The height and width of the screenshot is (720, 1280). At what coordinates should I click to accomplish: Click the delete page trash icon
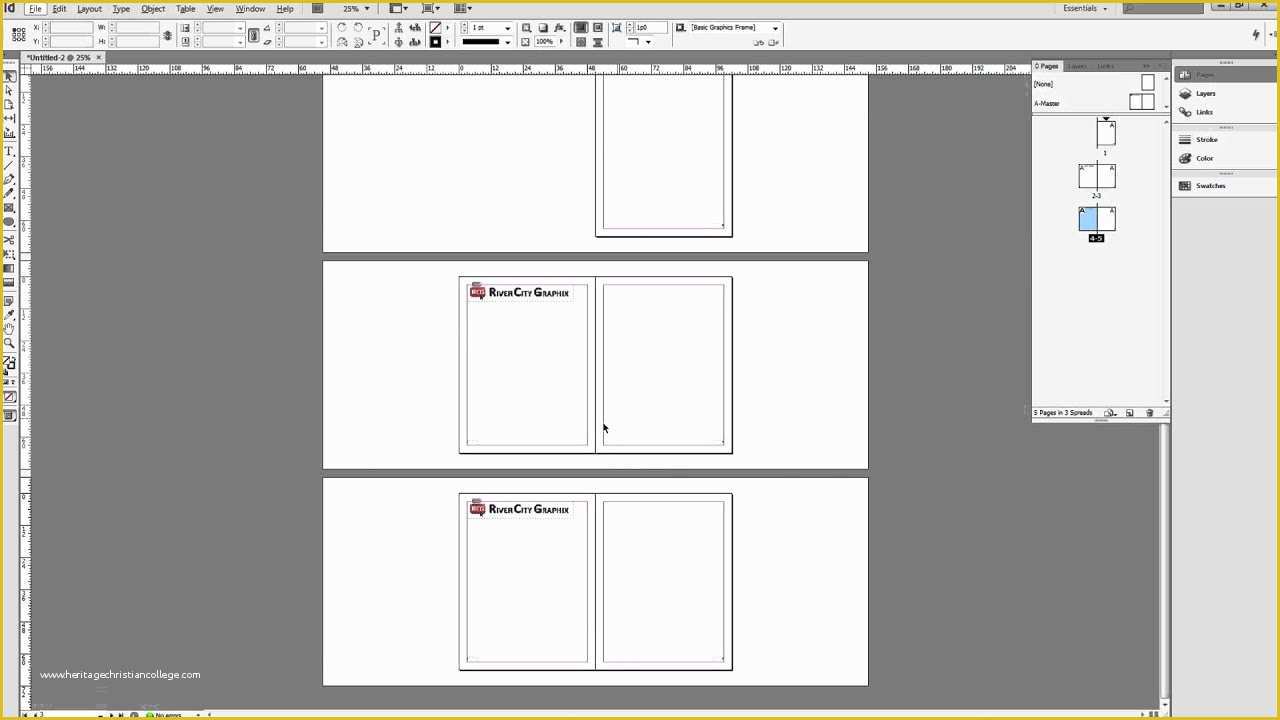click(x=1149, y=413)
